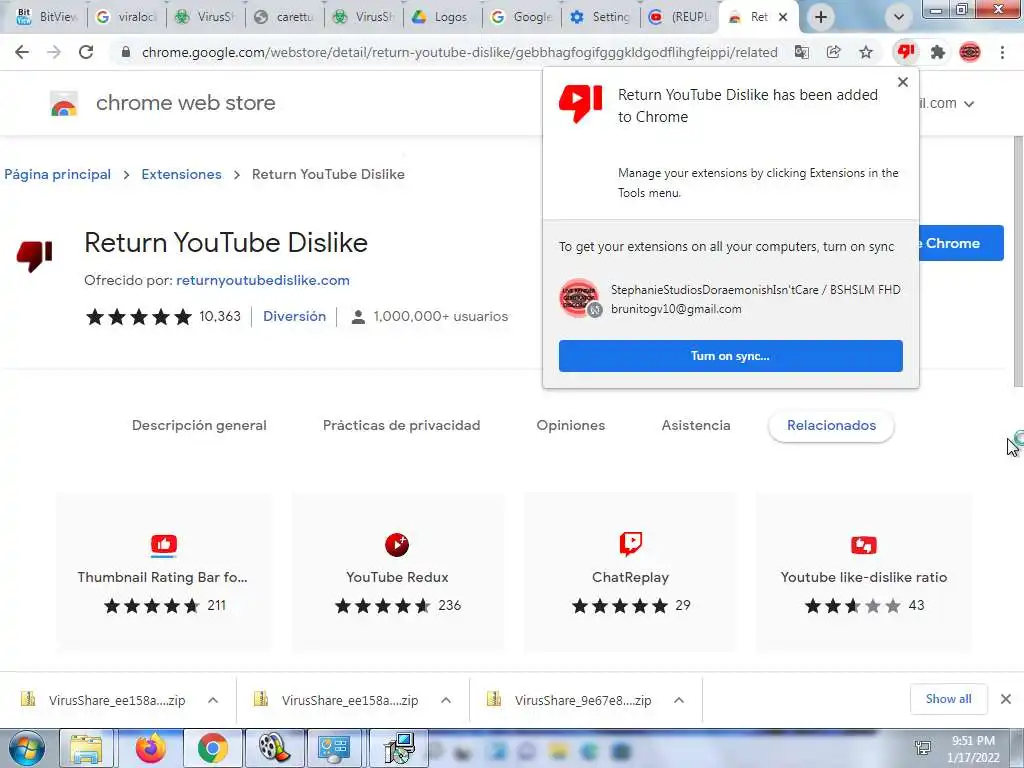This screenshot has height=768, width=1024.
Task: Open Return YouTube Dislike toolbar extension icon
Action: tap(906, 52)
